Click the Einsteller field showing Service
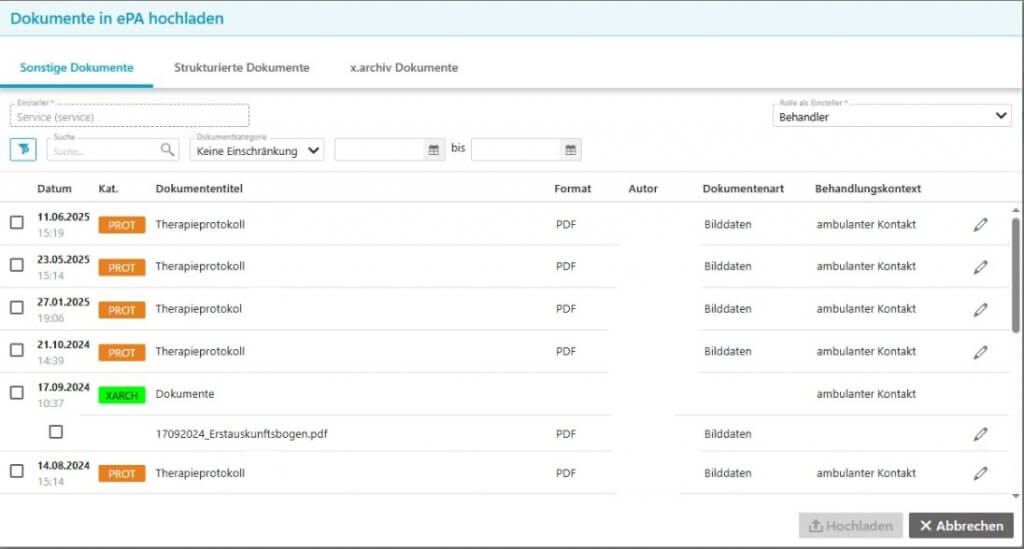 pos(129,117)
